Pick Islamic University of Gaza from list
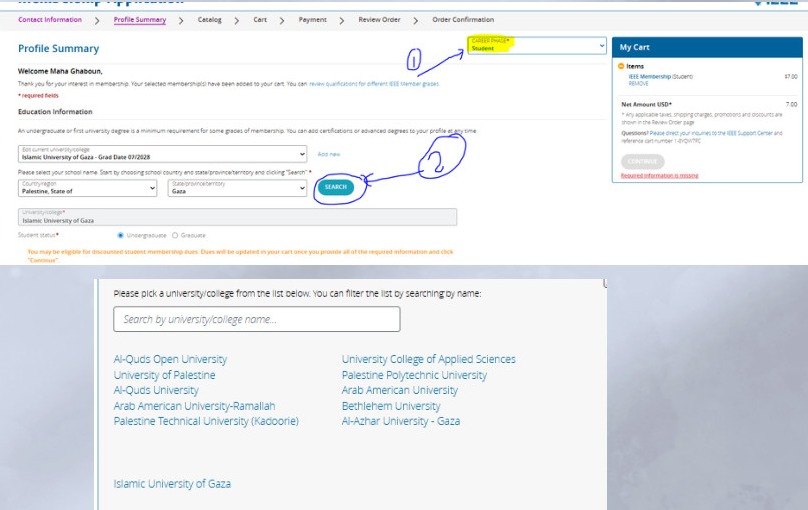Image resolution: width=808 pixels, height=510 pixels. tap(172, 484)
